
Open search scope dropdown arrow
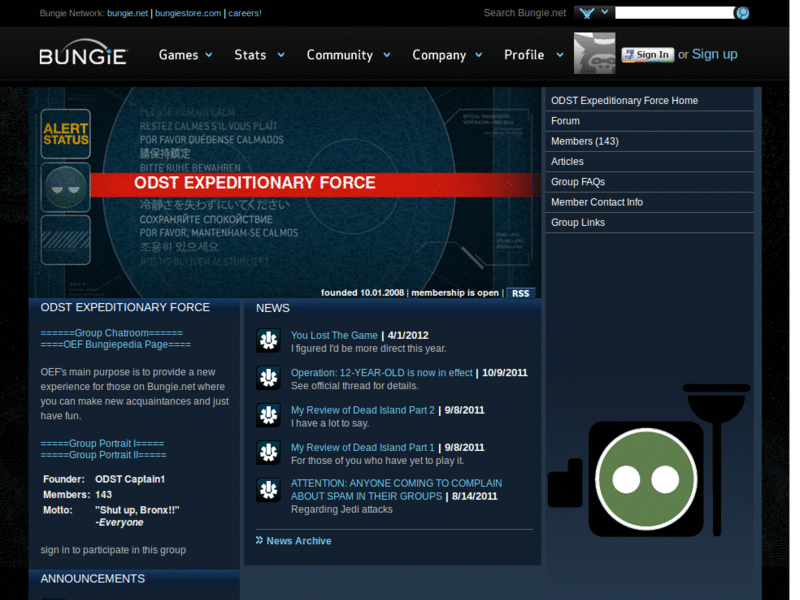tap(605, 12)
